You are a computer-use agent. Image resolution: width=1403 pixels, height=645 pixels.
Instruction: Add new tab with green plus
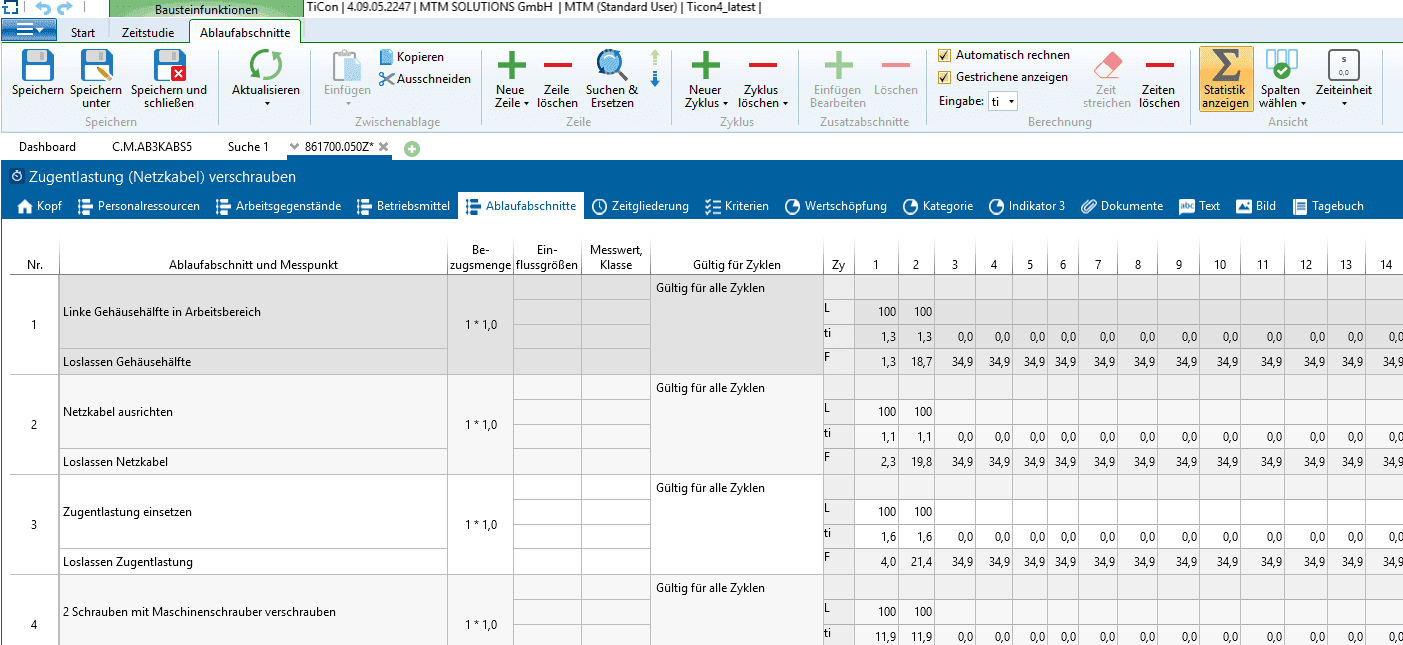point(411,148)
